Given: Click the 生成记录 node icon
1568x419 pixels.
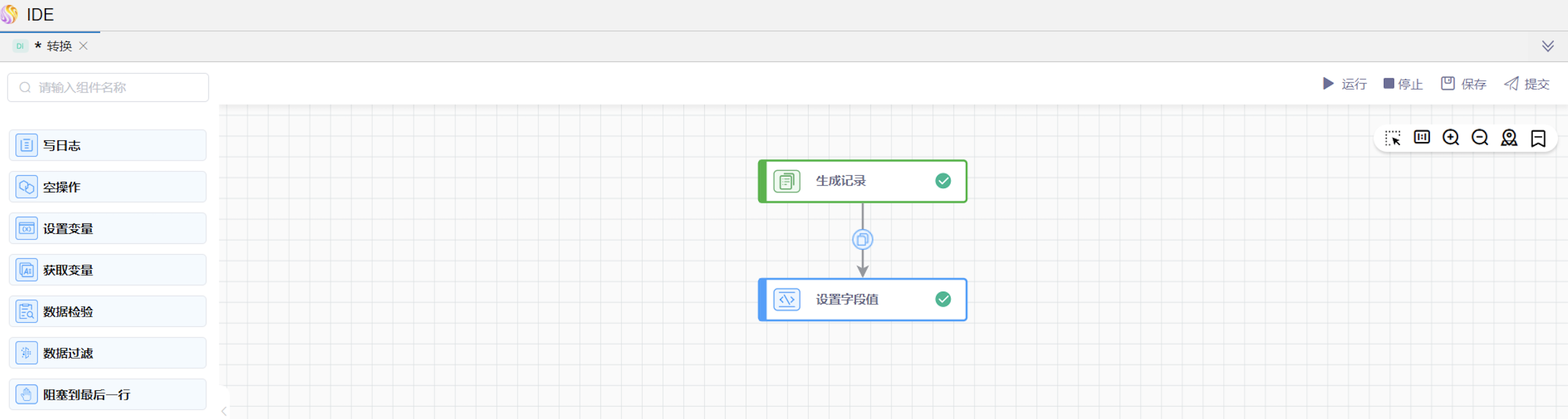Looking at the screenshot, I should click(x=786, y=181).
